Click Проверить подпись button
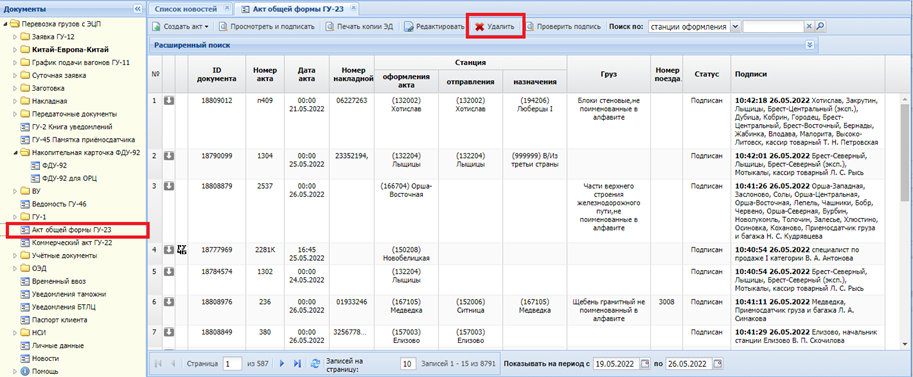The height and width of the screenshot is (377, 913). click(563, 27)
